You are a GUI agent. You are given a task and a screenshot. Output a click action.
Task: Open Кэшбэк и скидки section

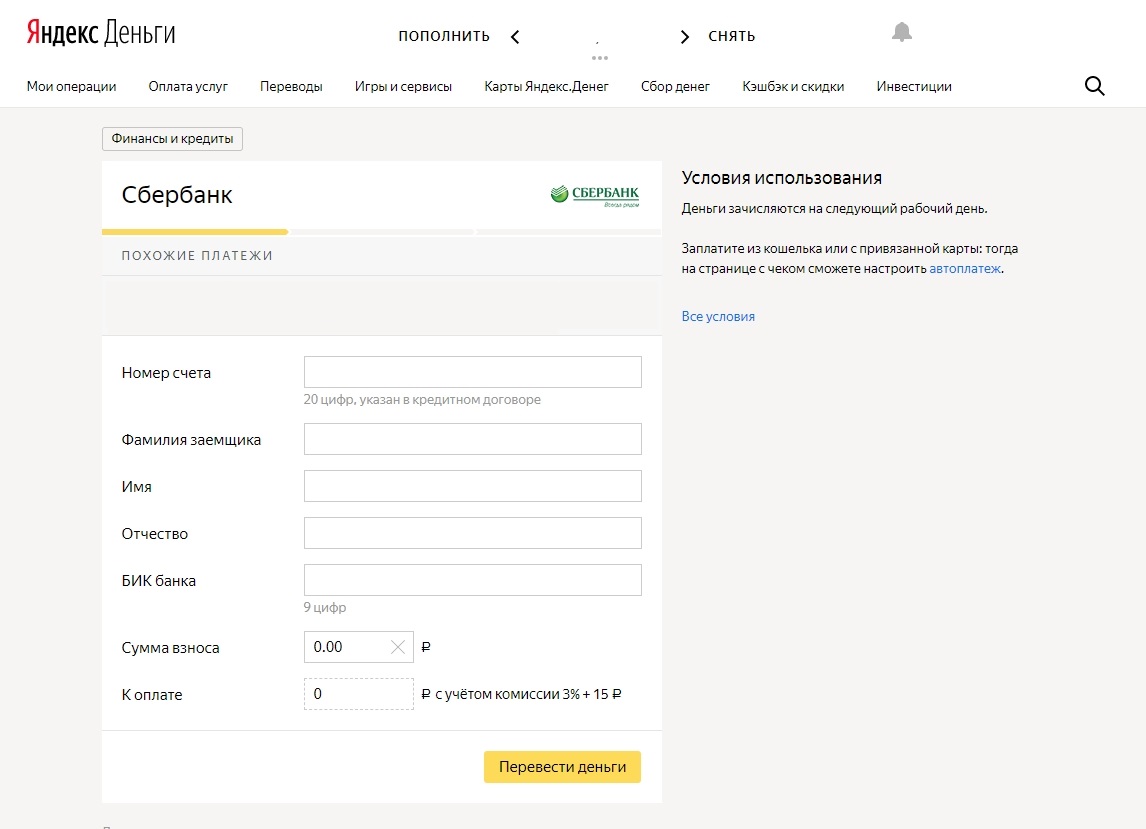(x=793, y=86)
